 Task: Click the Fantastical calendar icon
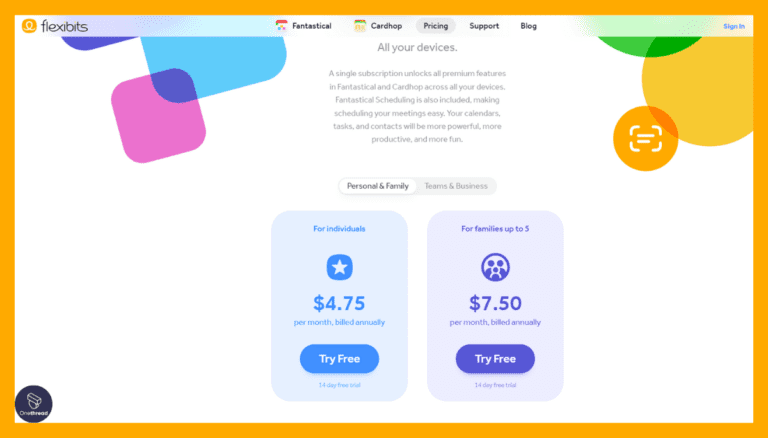282,26
